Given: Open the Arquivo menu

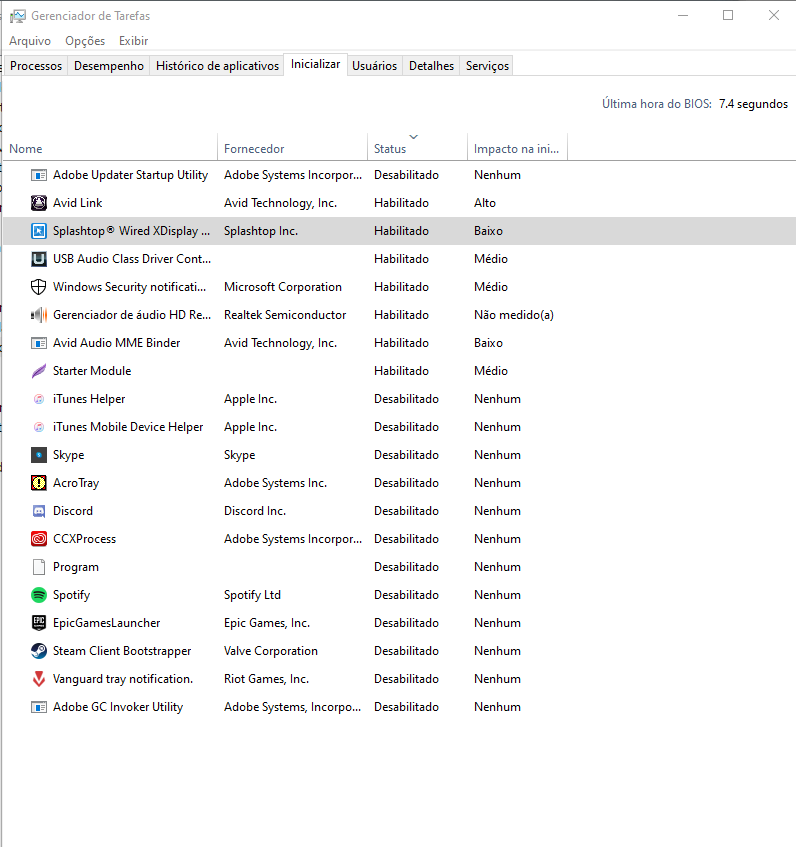Looking at the screenshot, I should (30, 41).
